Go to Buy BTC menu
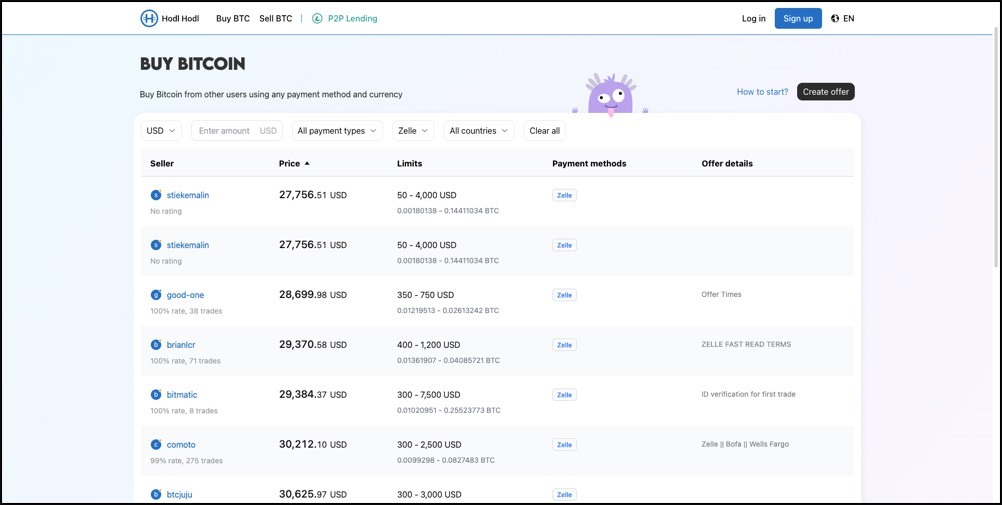Viewport: 1002px width, 505px height. 233,19
